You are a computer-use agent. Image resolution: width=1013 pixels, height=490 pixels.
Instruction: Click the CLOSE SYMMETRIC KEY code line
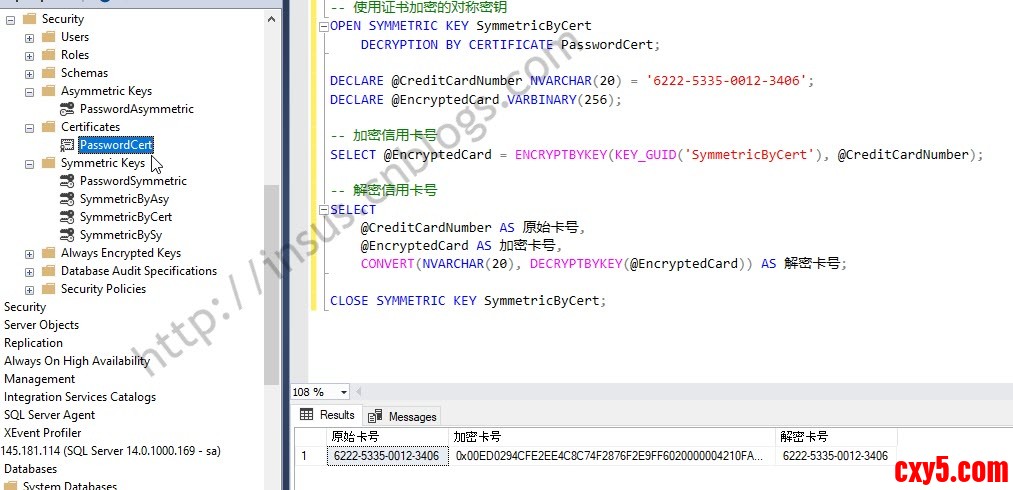[468, 301]
